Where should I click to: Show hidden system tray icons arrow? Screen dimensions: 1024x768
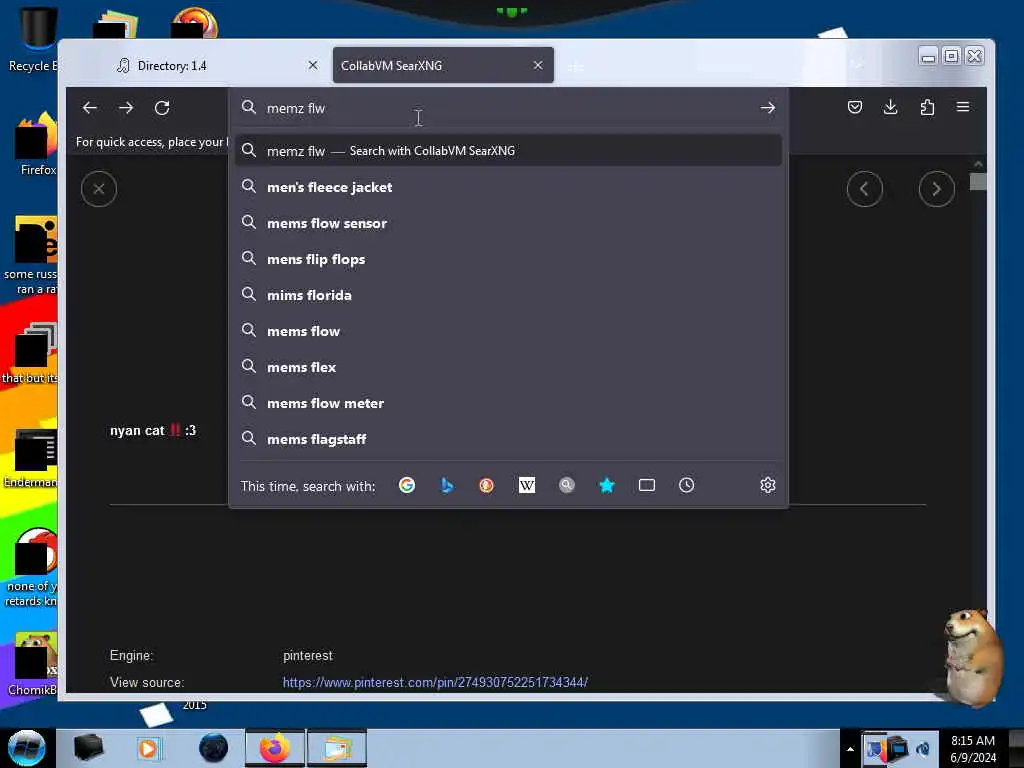(x=850, y=749)
